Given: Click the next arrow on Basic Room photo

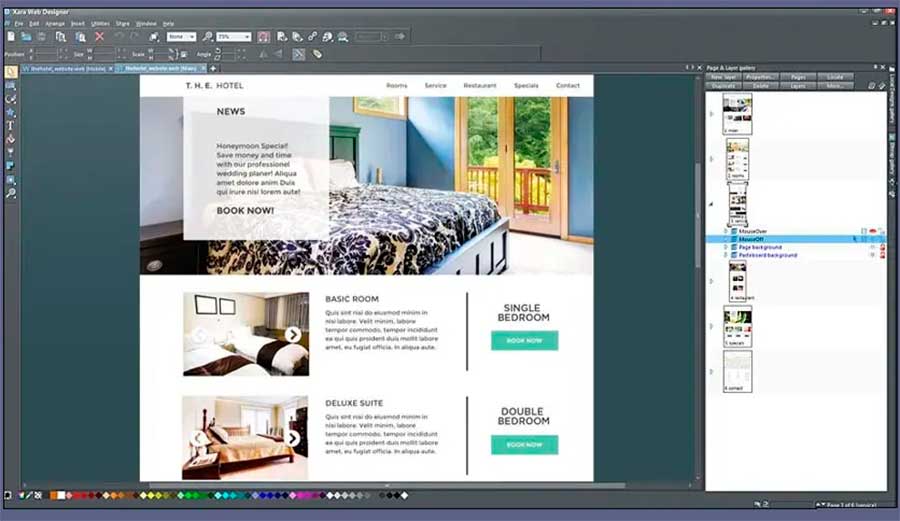Looking at the screenshot, I should tap(293, 335).
